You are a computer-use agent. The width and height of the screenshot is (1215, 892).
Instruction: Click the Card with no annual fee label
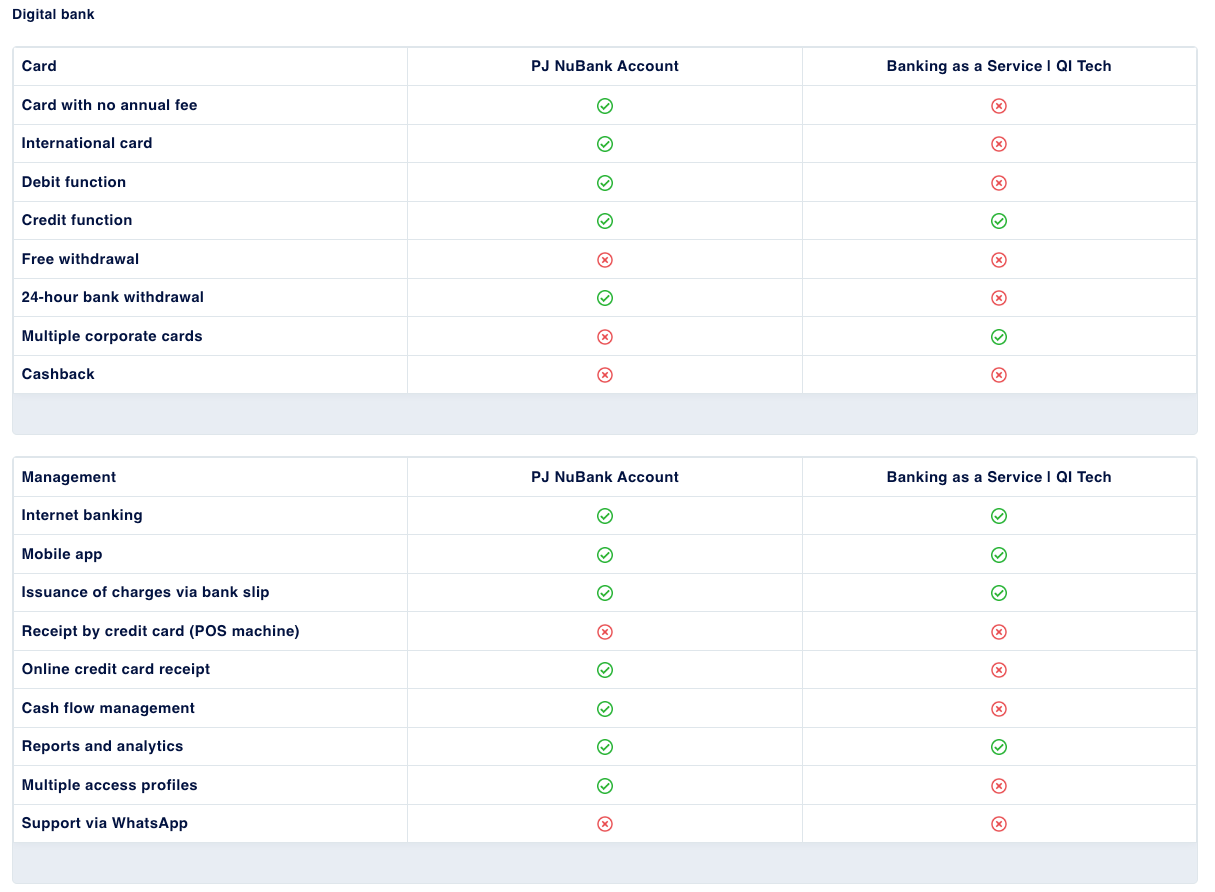110,105
